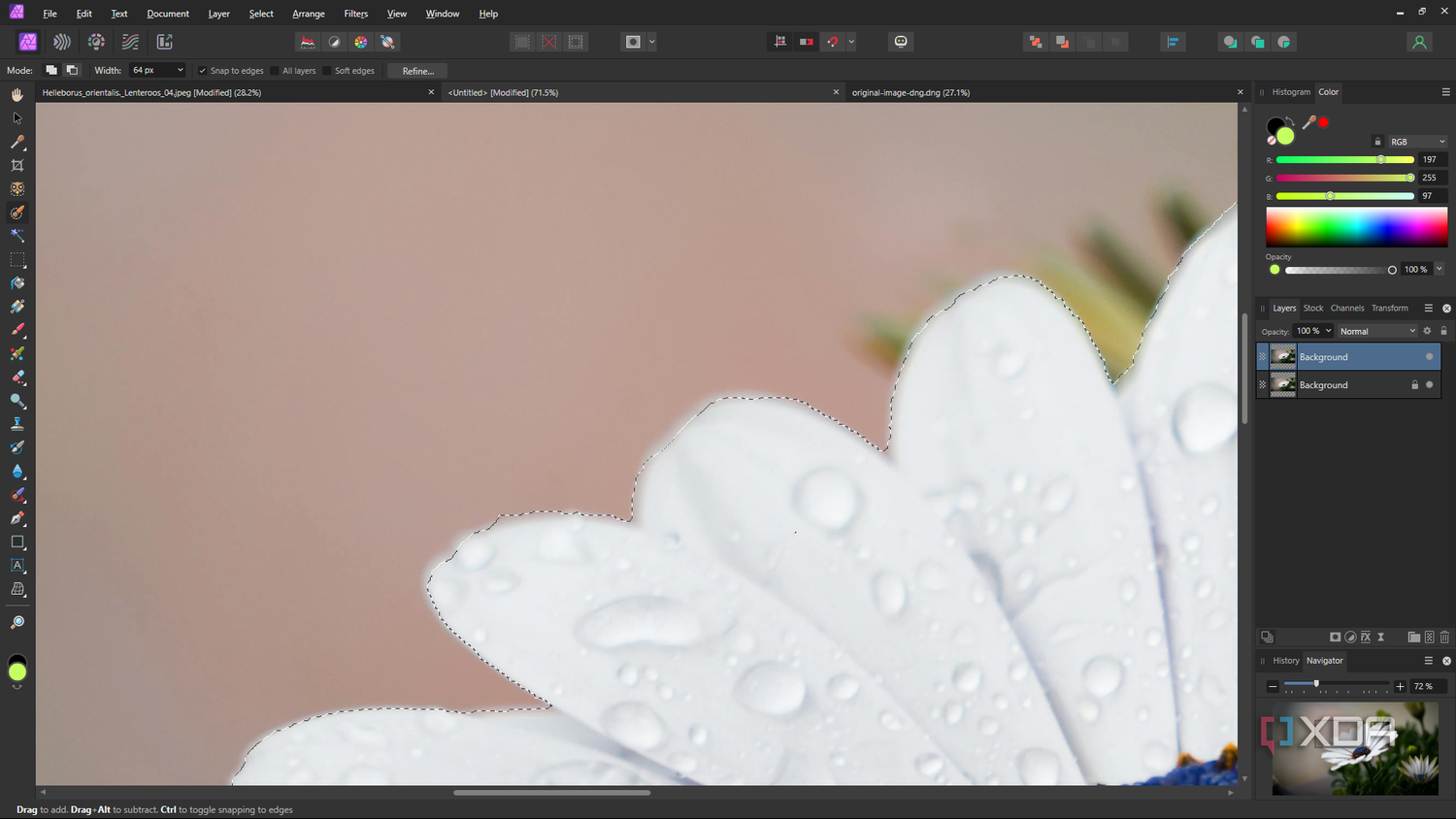This screenshot has width=1456, height=819.
Task: Open the snapping options dropdown arrow
Action: [851, 42]
